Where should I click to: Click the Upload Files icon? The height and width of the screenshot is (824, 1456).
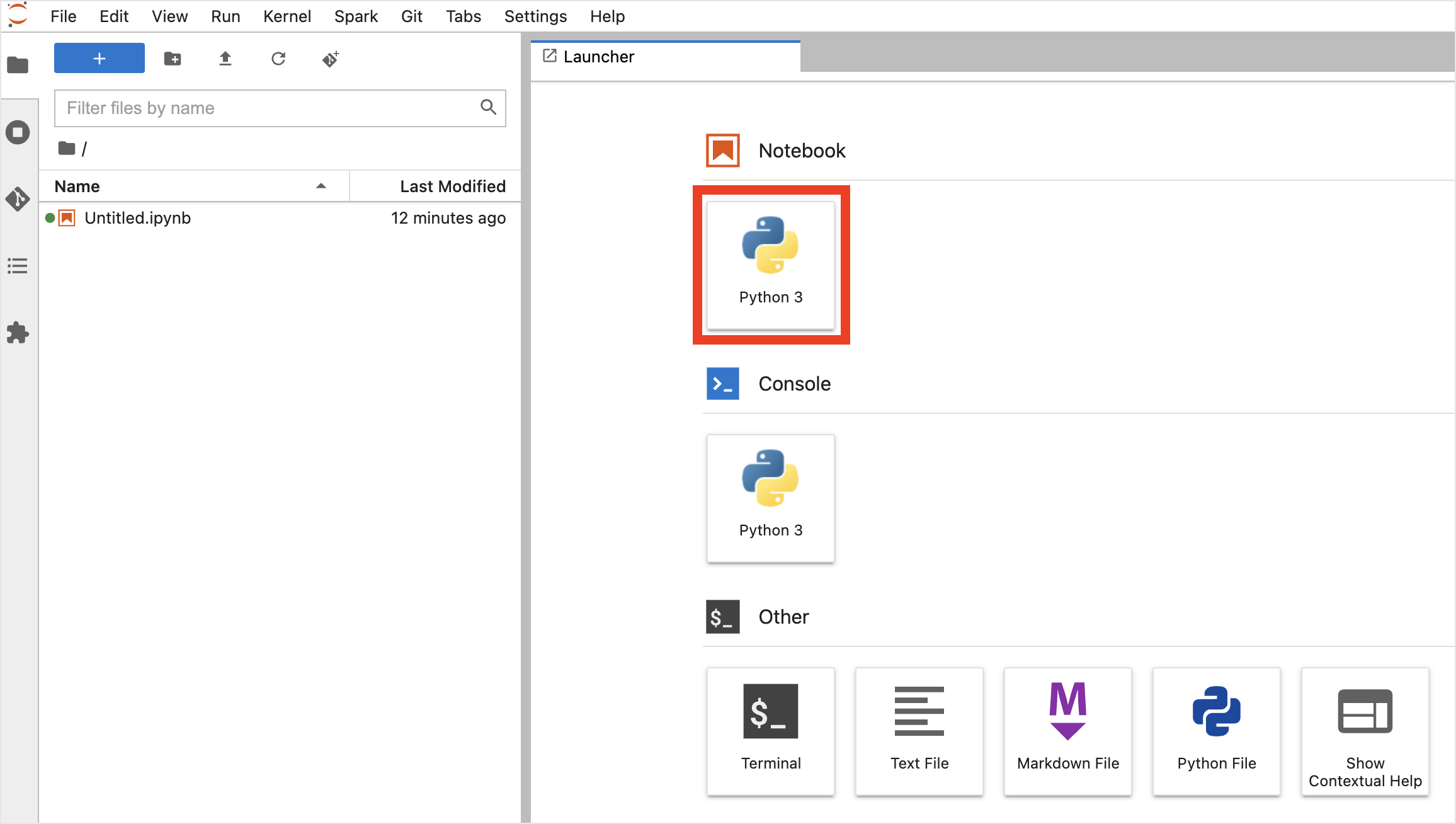(225, 59)
